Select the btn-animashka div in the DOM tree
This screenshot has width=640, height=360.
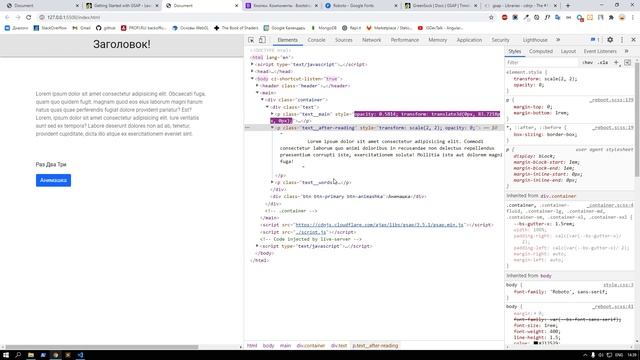349,196
